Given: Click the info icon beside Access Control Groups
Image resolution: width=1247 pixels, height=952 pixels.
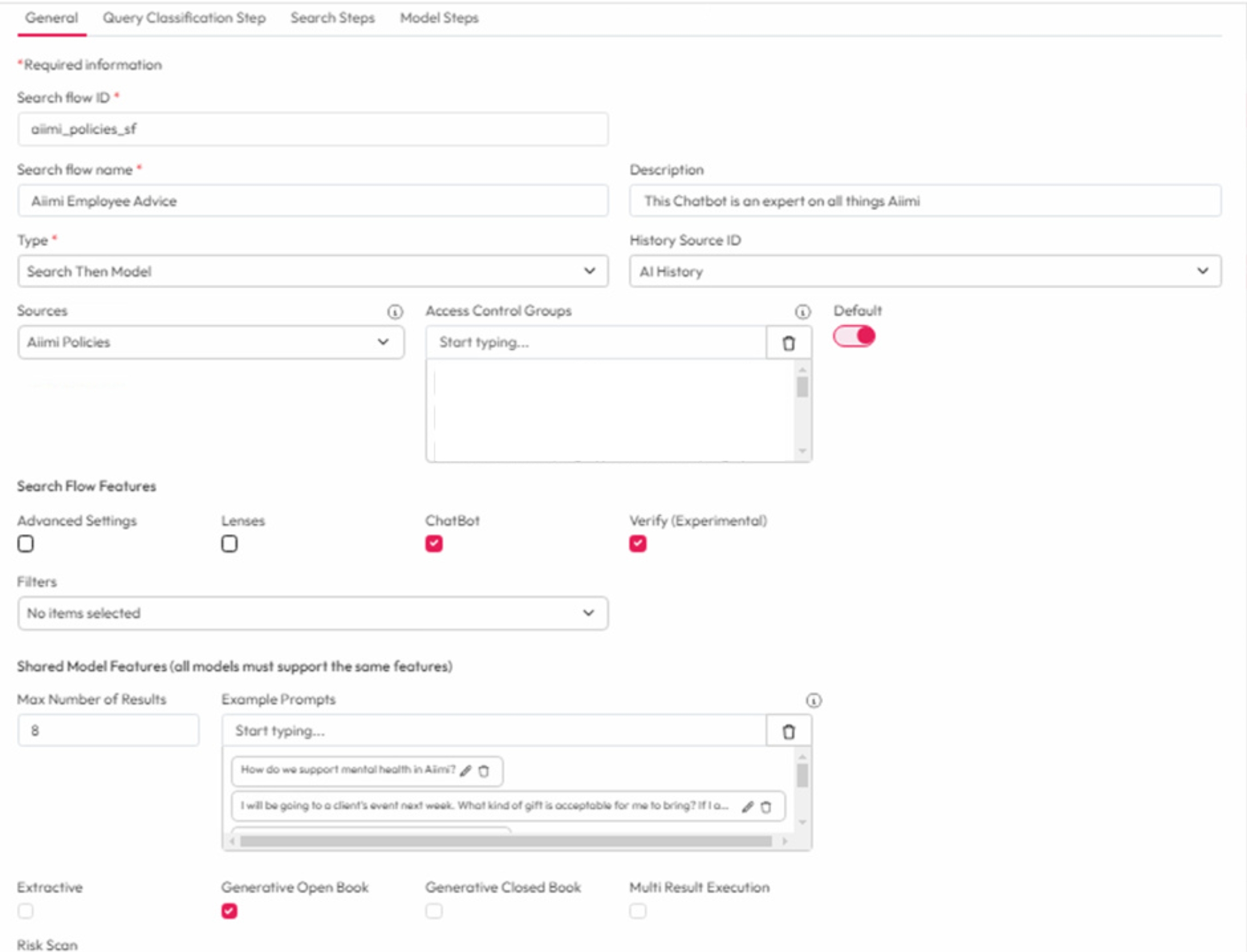Looking at the screenshot, I should pyautogui.click(x=803, y=312).
